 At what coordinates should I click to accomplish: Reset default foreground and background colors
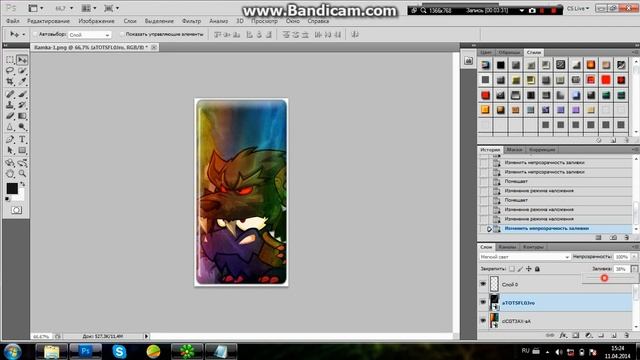pyautogui.click(x=8, y=199)
